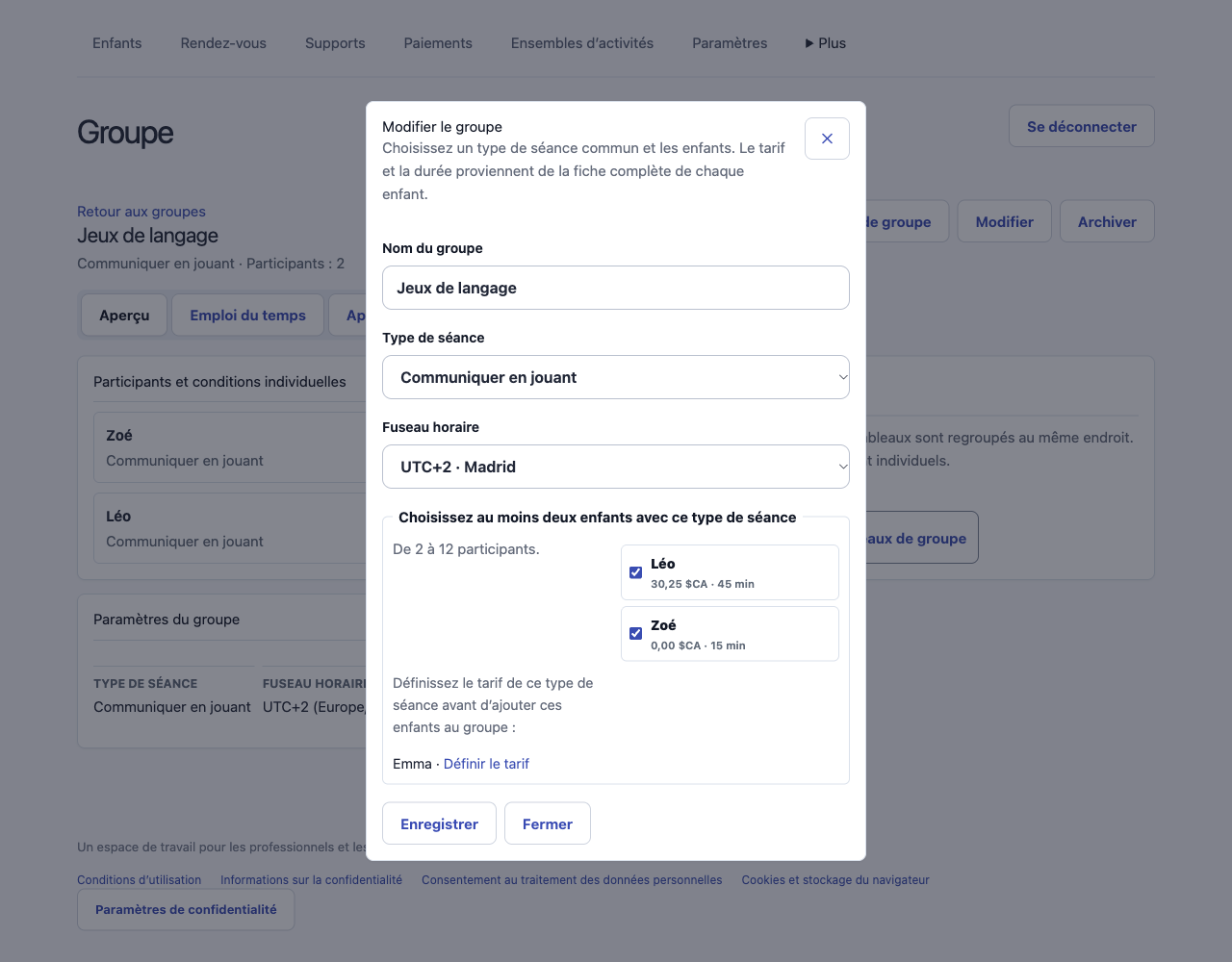Click the Enregistrer button
The height and width of the screenshot is (962, 1232).
[x=439, y=823]
